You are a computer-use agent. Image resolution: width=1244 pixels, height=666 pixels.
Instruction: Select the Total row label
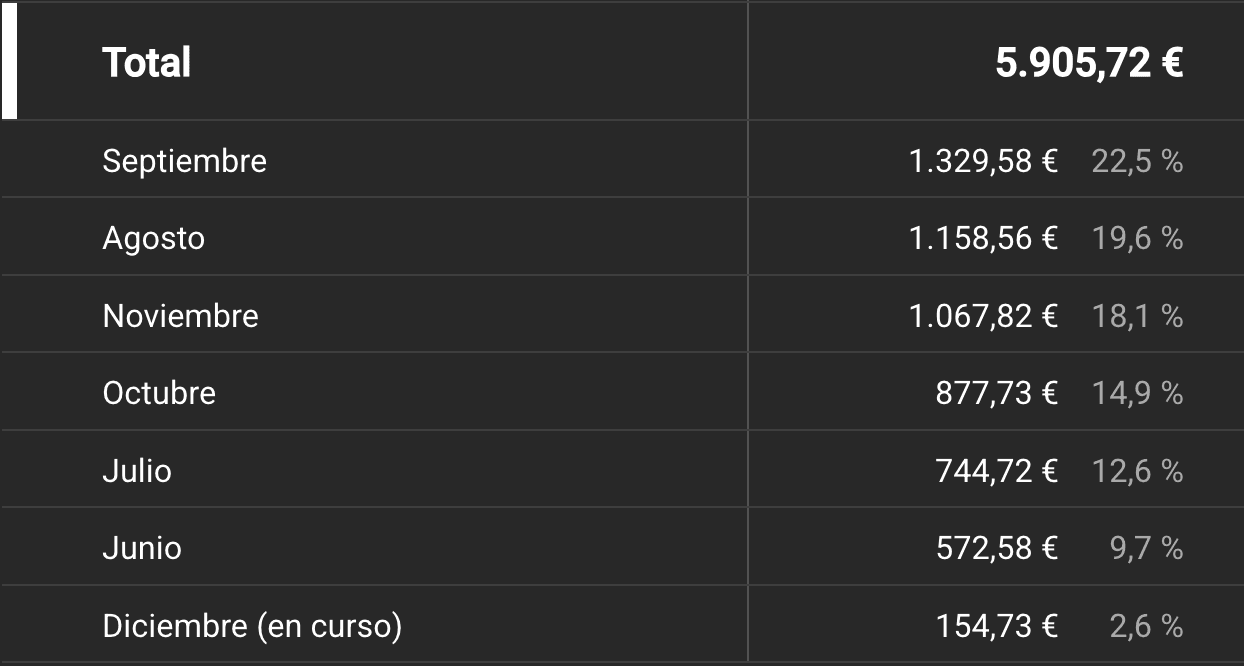(x=146, y=63)
